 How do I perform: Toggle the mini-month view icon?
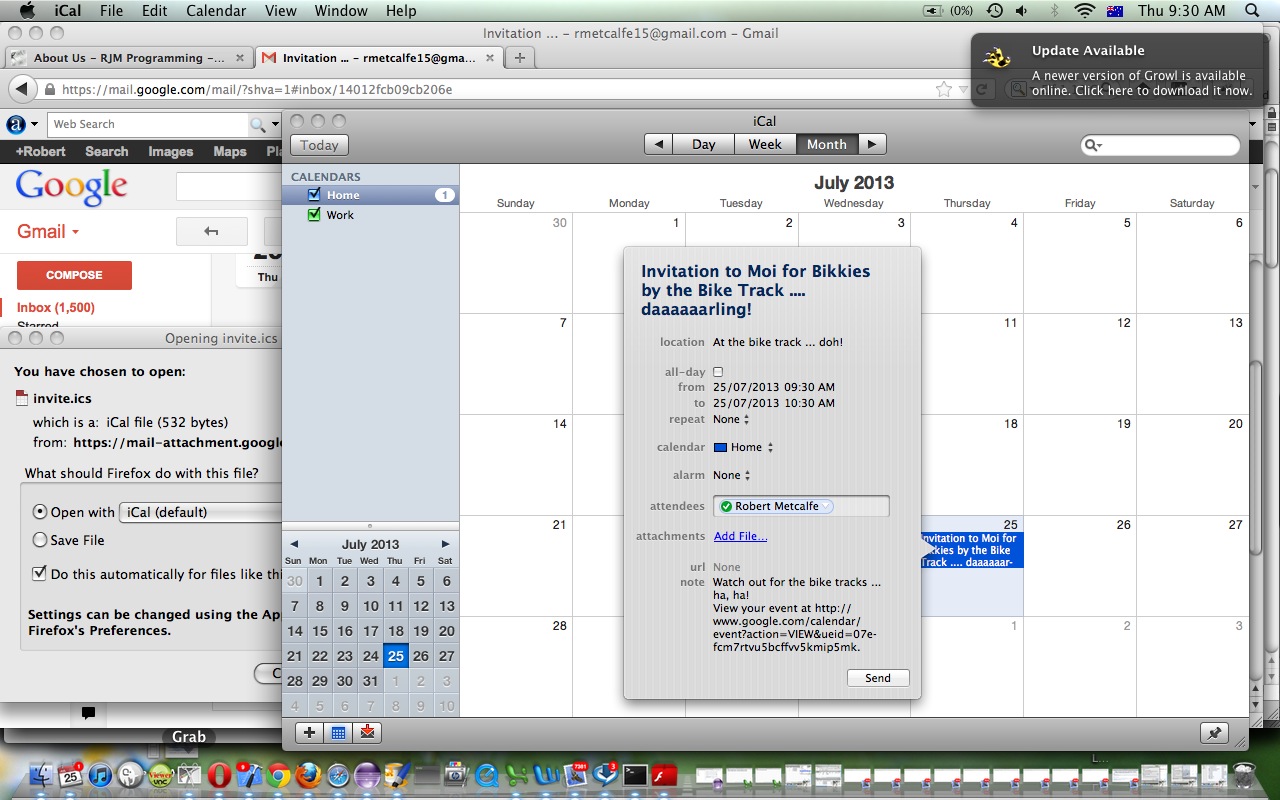pyautogui.click(x=338, y=733)
